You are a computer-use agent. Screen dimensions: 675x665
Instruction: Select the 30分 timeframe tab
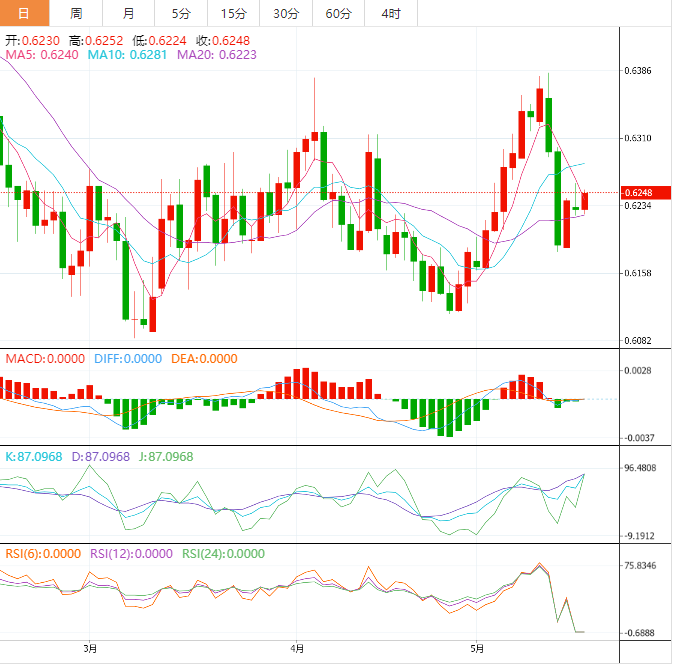coord(286,13)
